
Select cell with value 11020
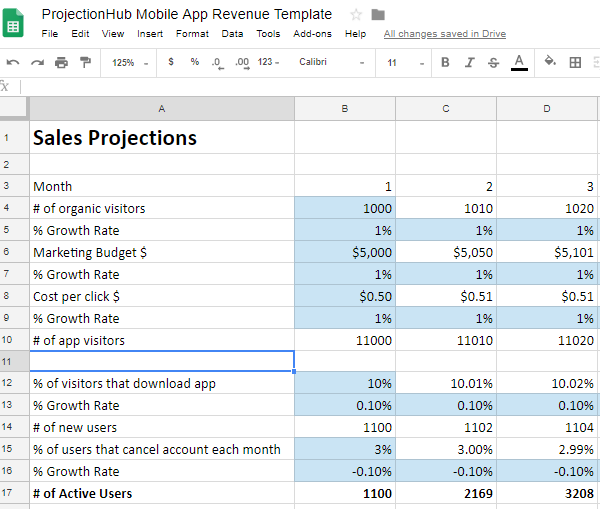547,340
